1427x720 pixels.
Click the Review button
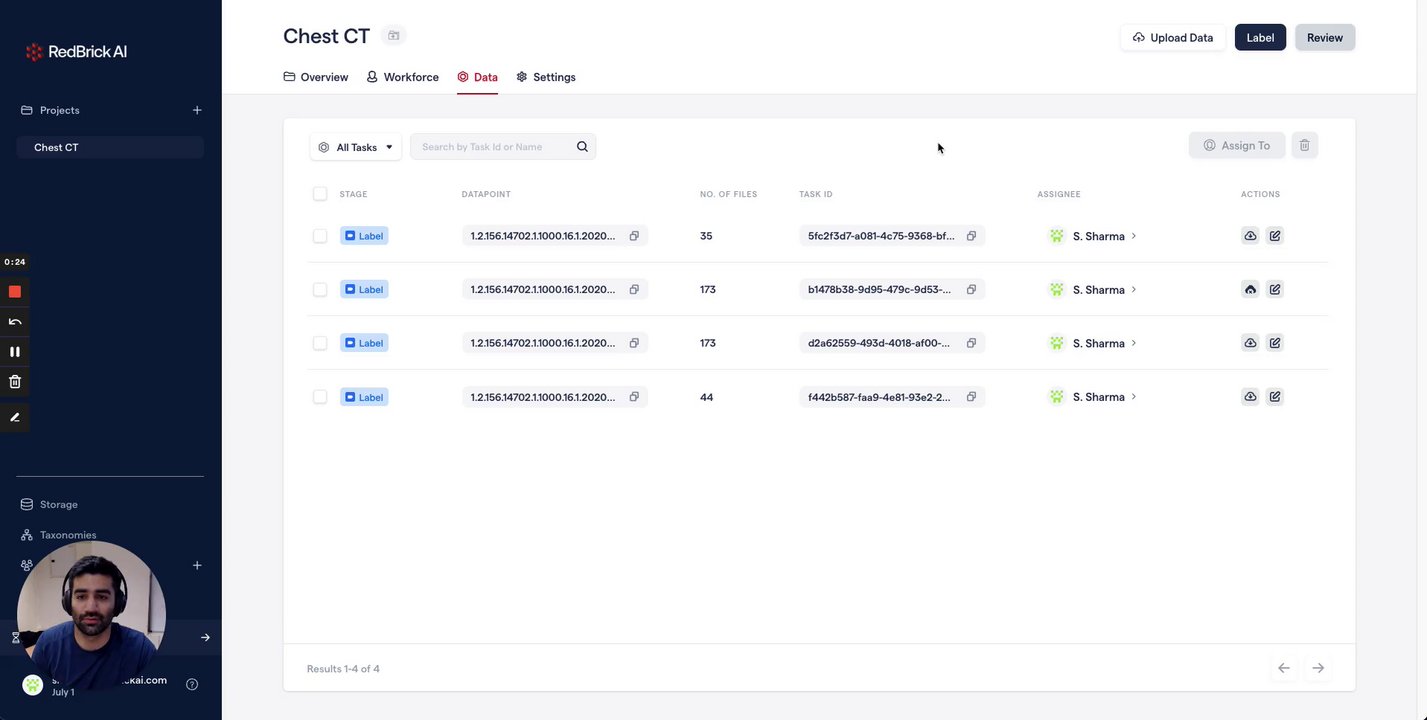pyautogui.click(x=1325, y=38)
